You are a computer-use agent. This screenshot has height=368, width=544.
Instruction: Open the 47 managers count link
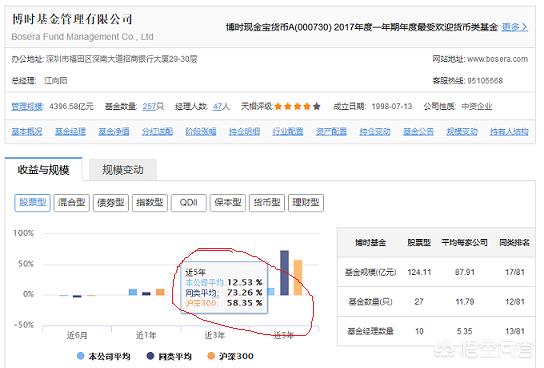217,106
